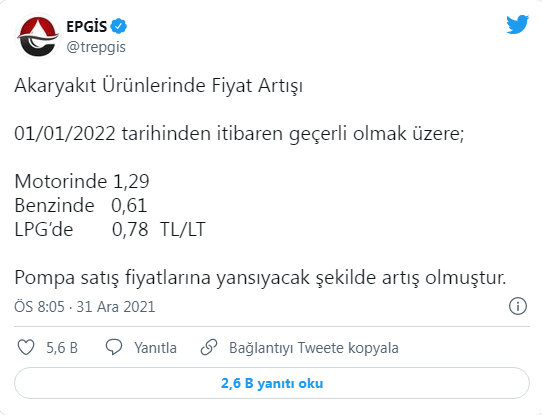The height and width of the screenshot is (415, 542).
Task: Click the 01/01/2022 date line text
Action: pos(239,134)
